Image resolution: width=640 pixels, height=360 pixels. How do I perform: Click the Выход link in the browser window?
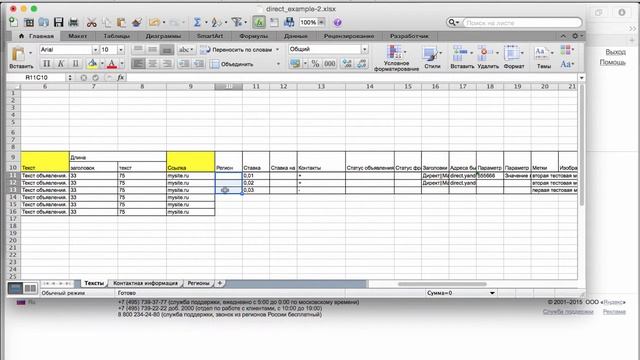[x=616, y=52]
